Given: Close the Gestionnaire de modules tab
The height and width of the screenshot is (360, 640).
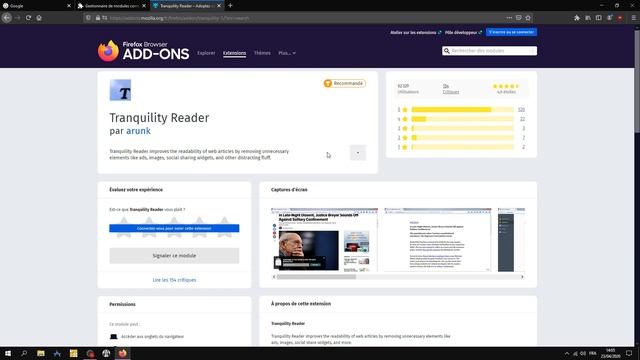Looking at the screenshot, I should [144, 6].
